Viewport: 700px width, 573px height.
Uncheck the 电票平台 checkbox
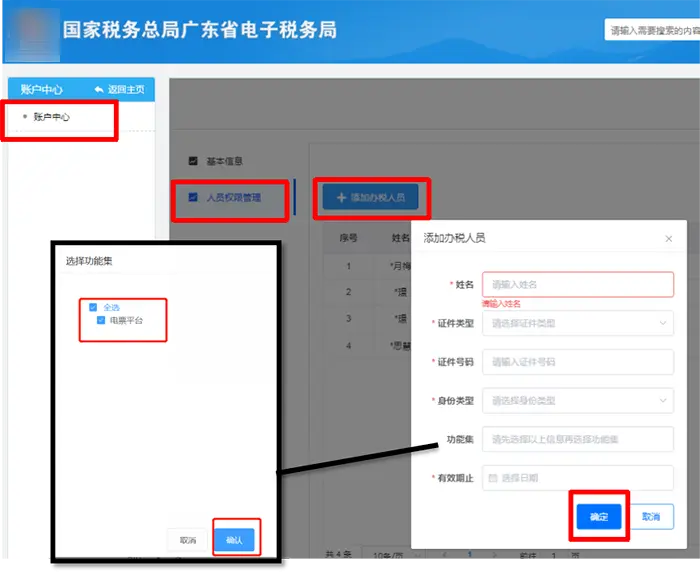tap(101, 321)
